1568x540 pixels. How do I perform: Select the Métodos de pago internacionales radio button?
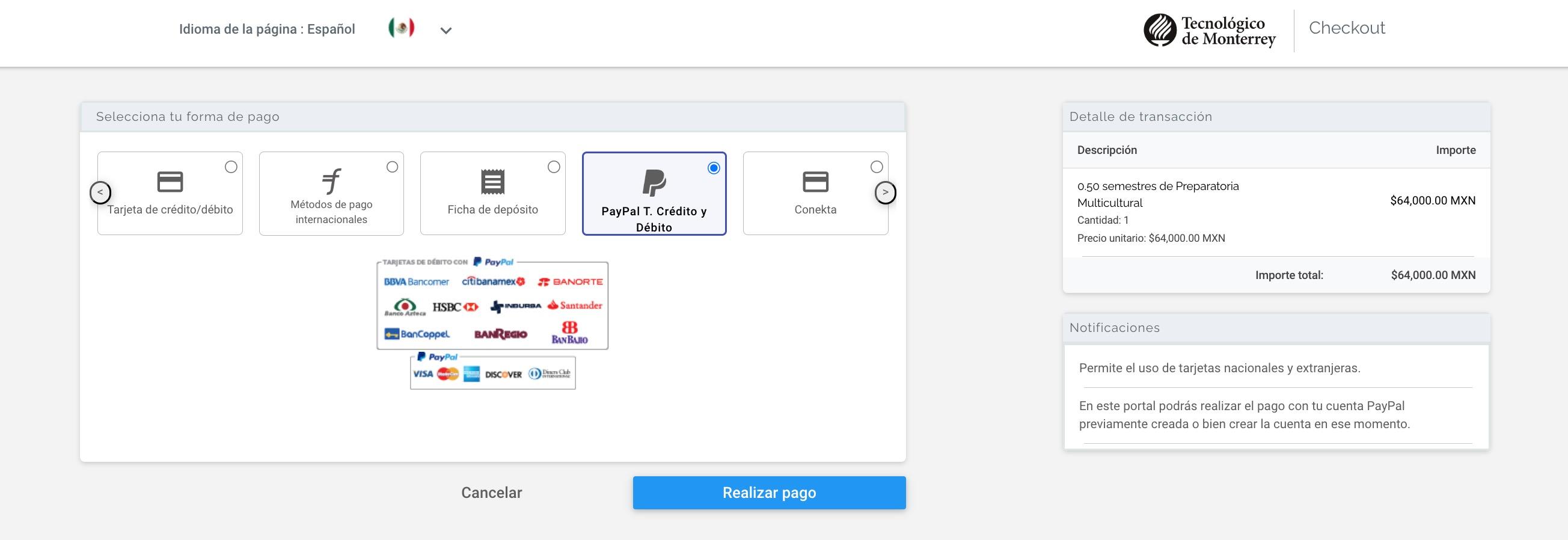point(392,167)
